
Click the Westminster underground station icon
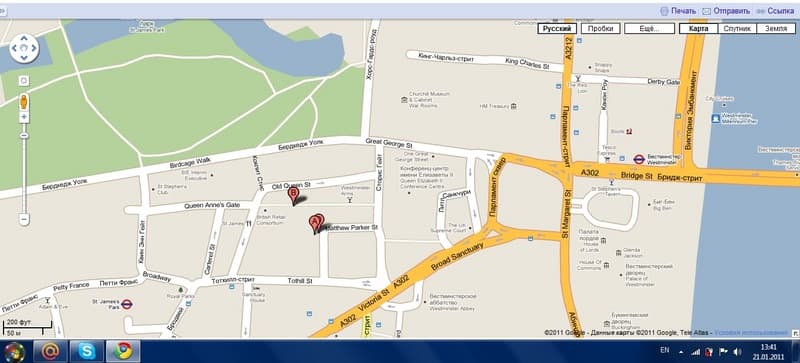(x=639, y=159)
